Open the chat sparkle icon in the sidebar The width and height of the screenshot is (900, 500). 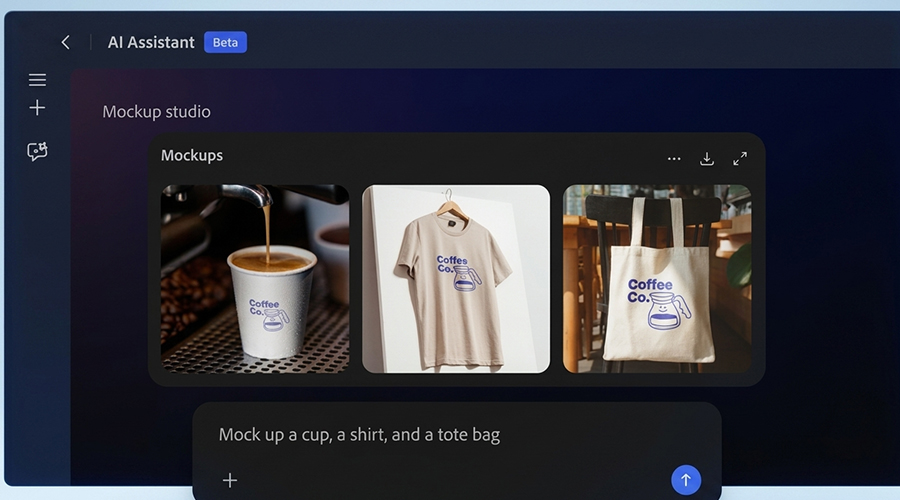pos(37,152)
